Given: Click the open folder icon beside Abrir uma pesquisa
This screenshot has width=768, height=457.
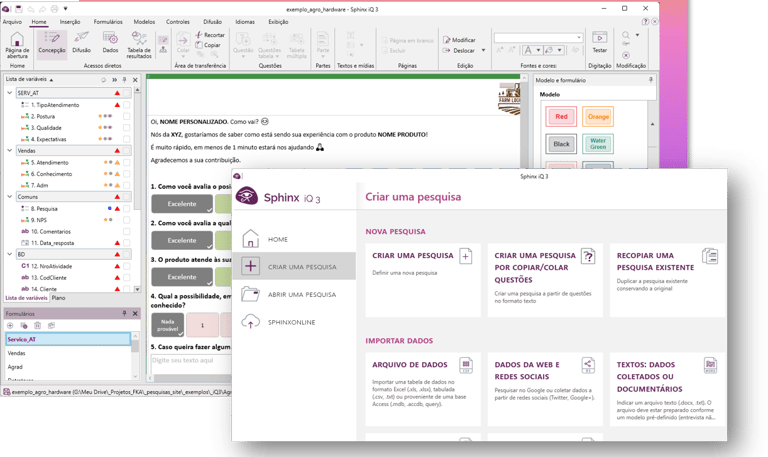Looking at the screenshot, I should pos(250,294).
